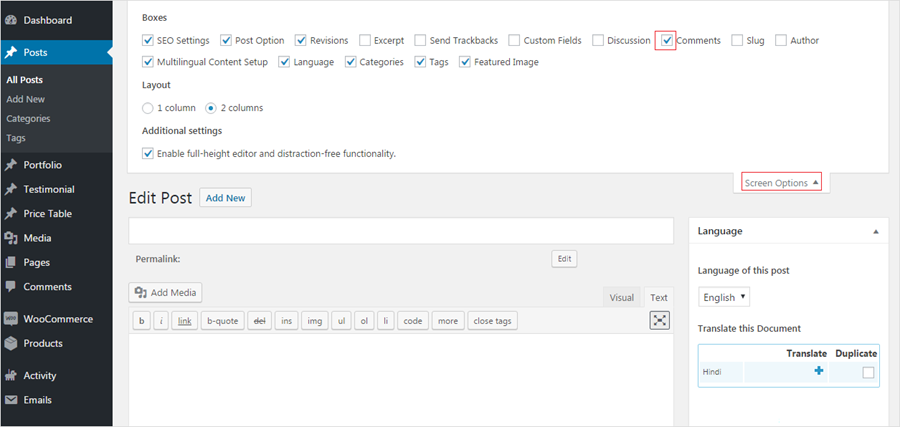Click the blue plus Translate icon for Hindi
900x427 pixels.
click(819, 371)
